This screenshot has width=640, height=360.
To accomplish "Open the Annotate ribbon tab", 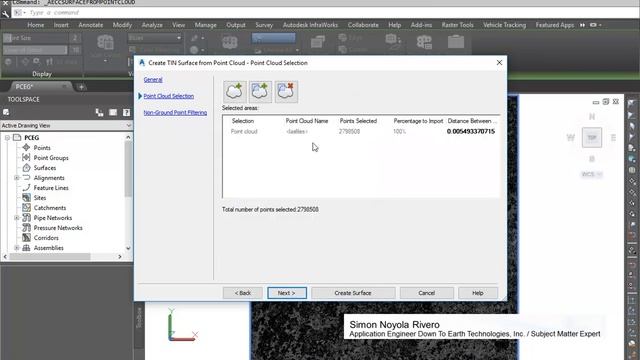I will pos(91,25).
